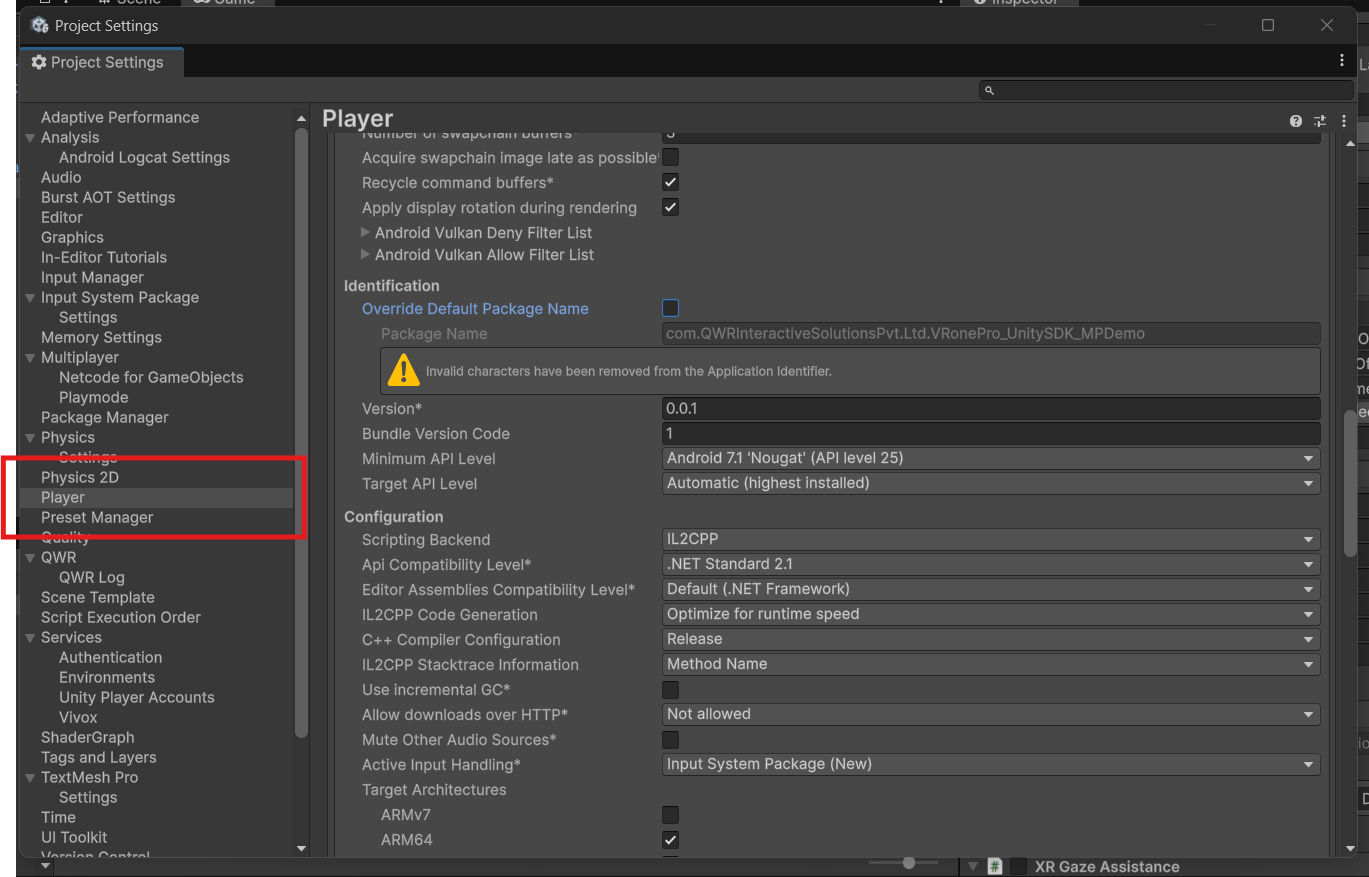Select Vivox under Services
This screenshot has height=877, width=1369.
pos(78,717)
